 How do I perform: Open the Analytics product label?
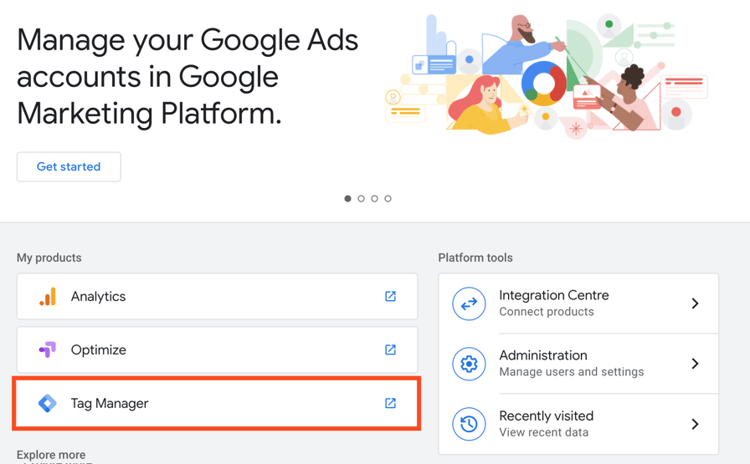tap(98, 297)
